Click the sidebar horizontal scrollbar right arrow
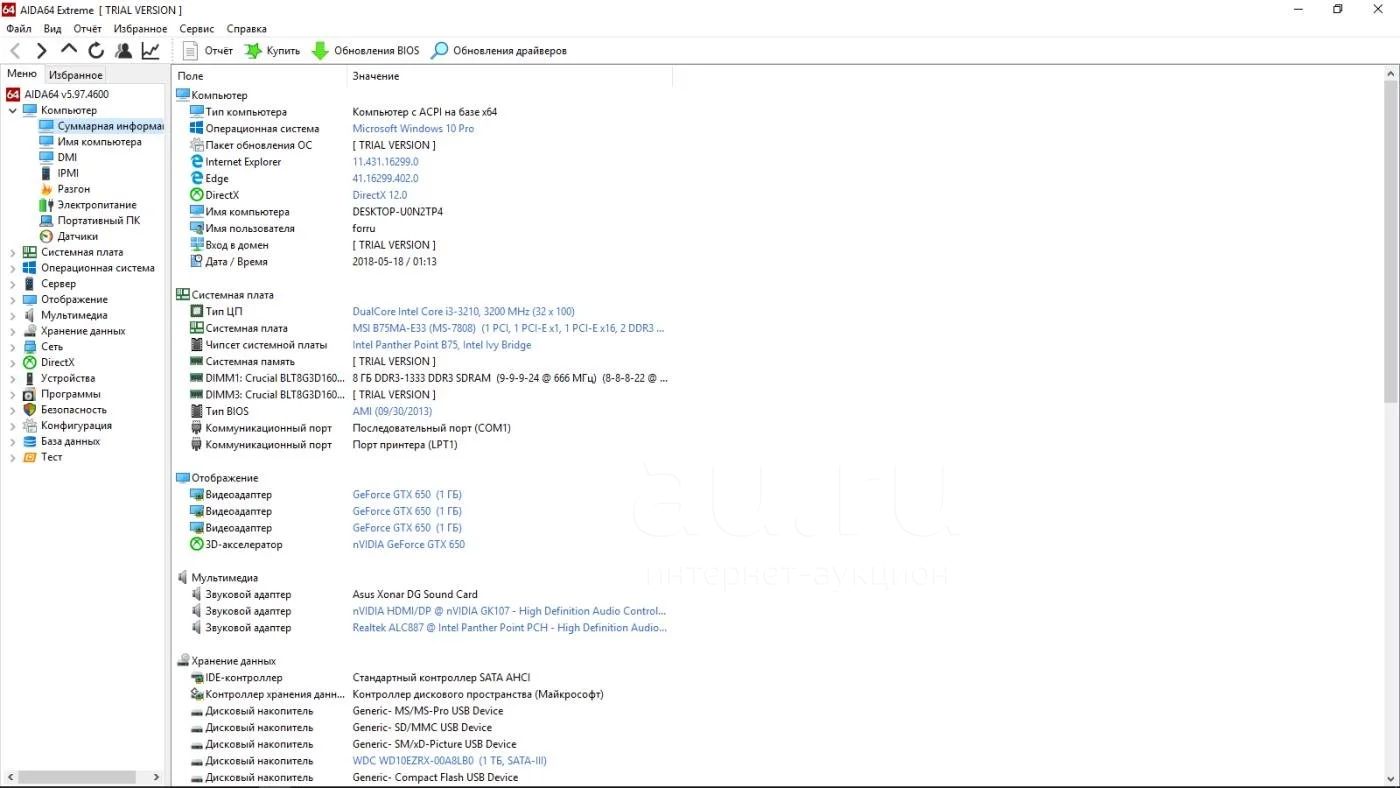 click(156, 777)
